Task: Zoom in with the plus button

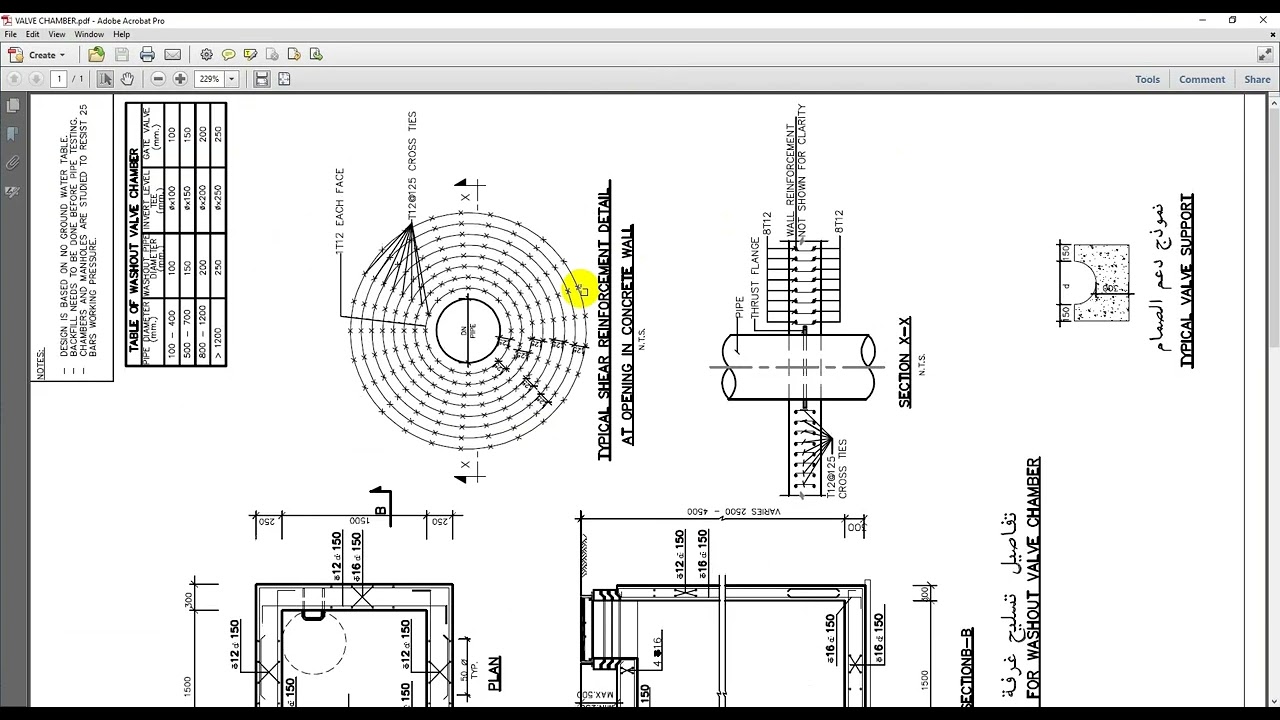Action: (x=180, y=79)
